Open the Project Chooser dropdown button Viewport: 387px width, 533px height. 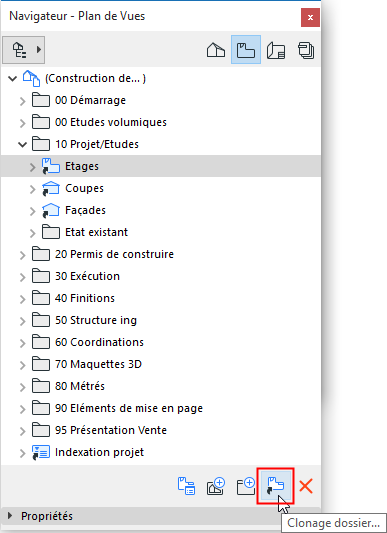pos(23,50)
